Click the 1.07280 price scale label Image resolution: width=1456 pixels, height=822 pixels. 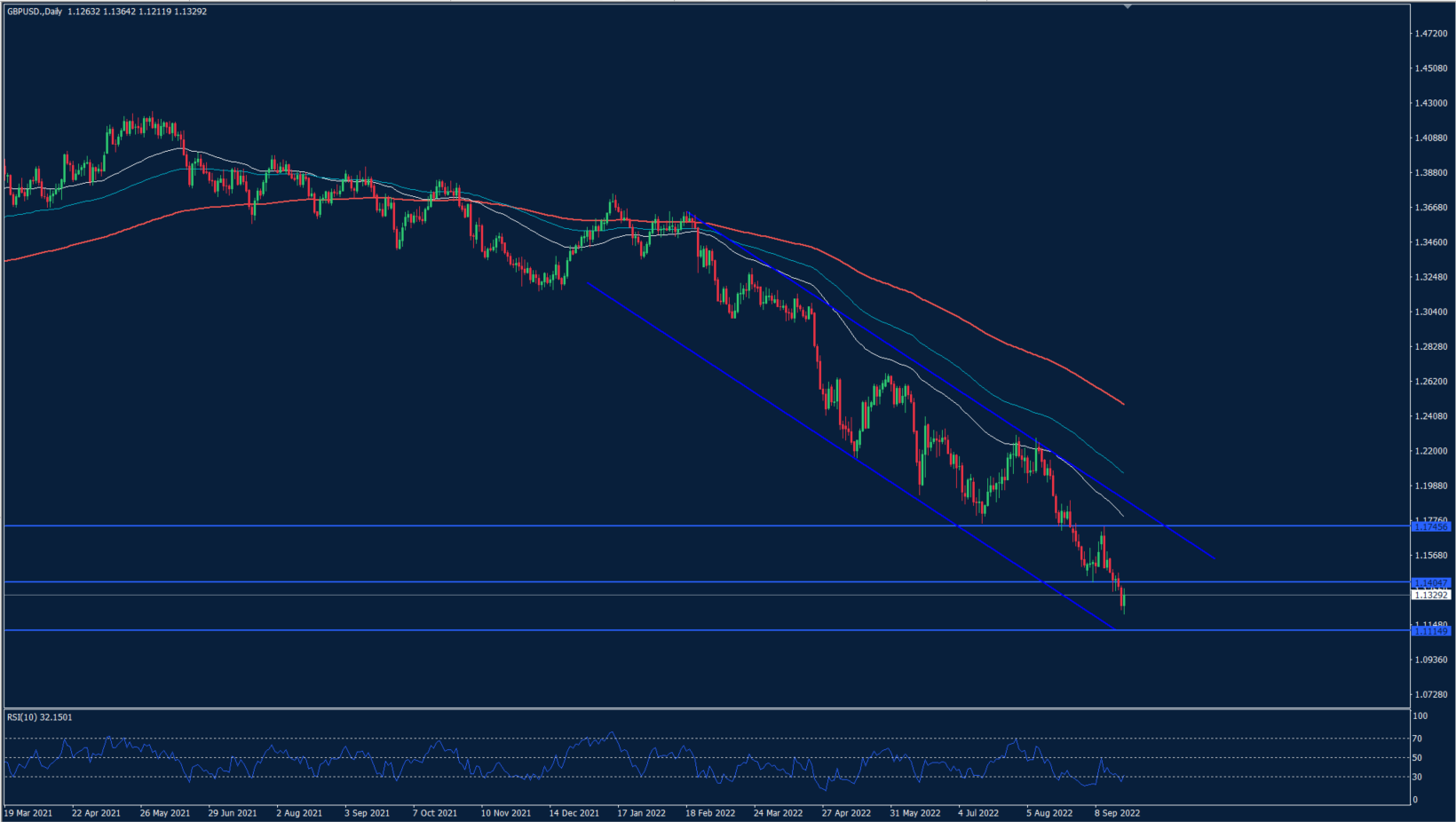1430,694
